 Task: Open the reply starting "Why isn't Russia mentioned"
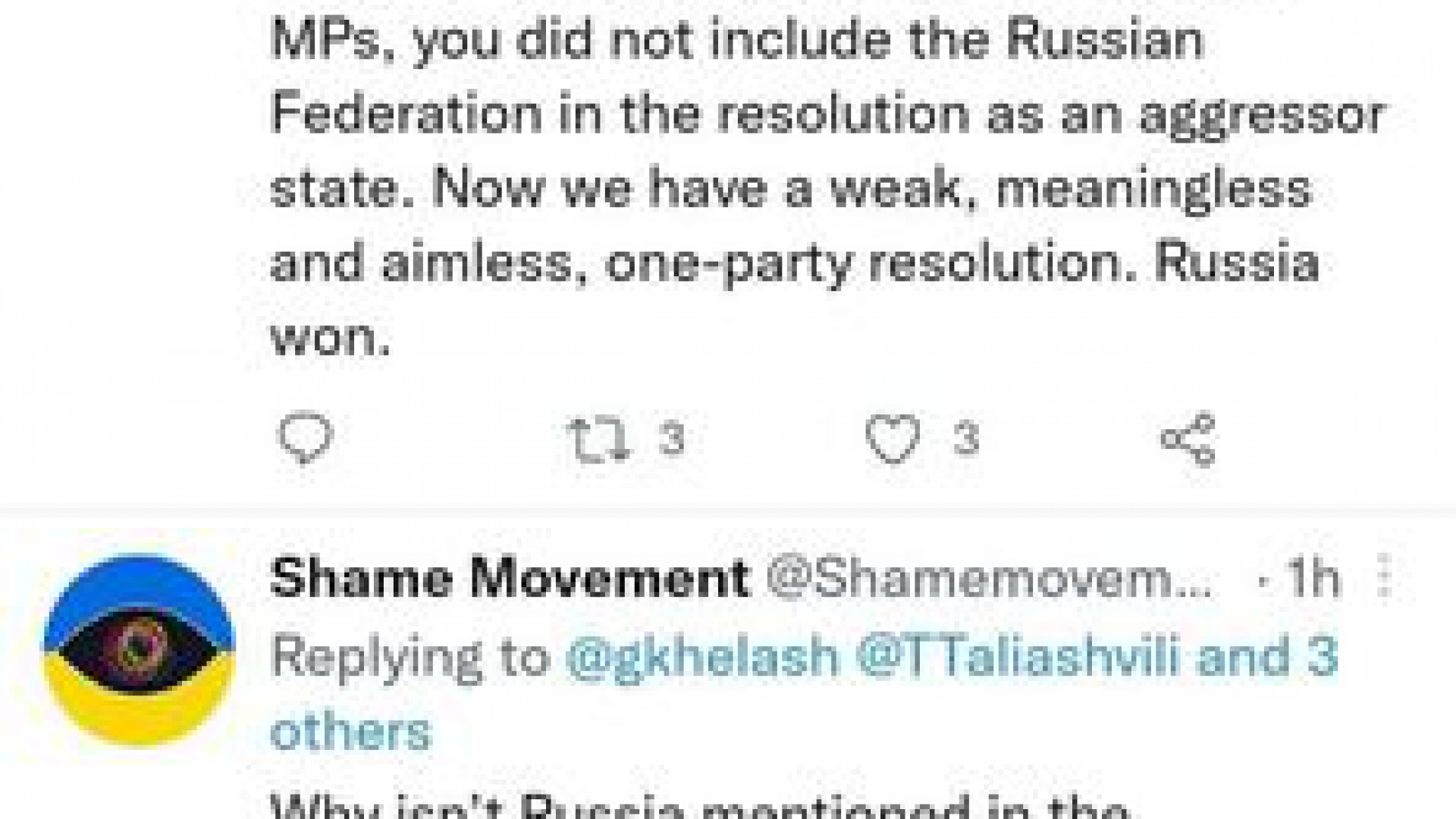tap(698, 807)
